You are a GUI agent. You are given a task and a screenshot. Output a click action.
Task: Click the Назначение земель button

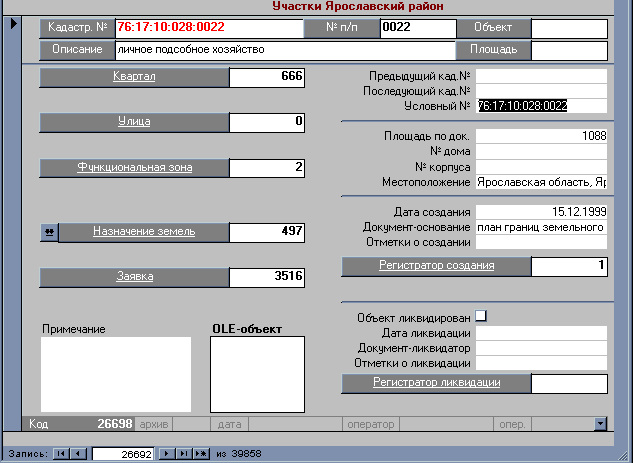[144, 231]
